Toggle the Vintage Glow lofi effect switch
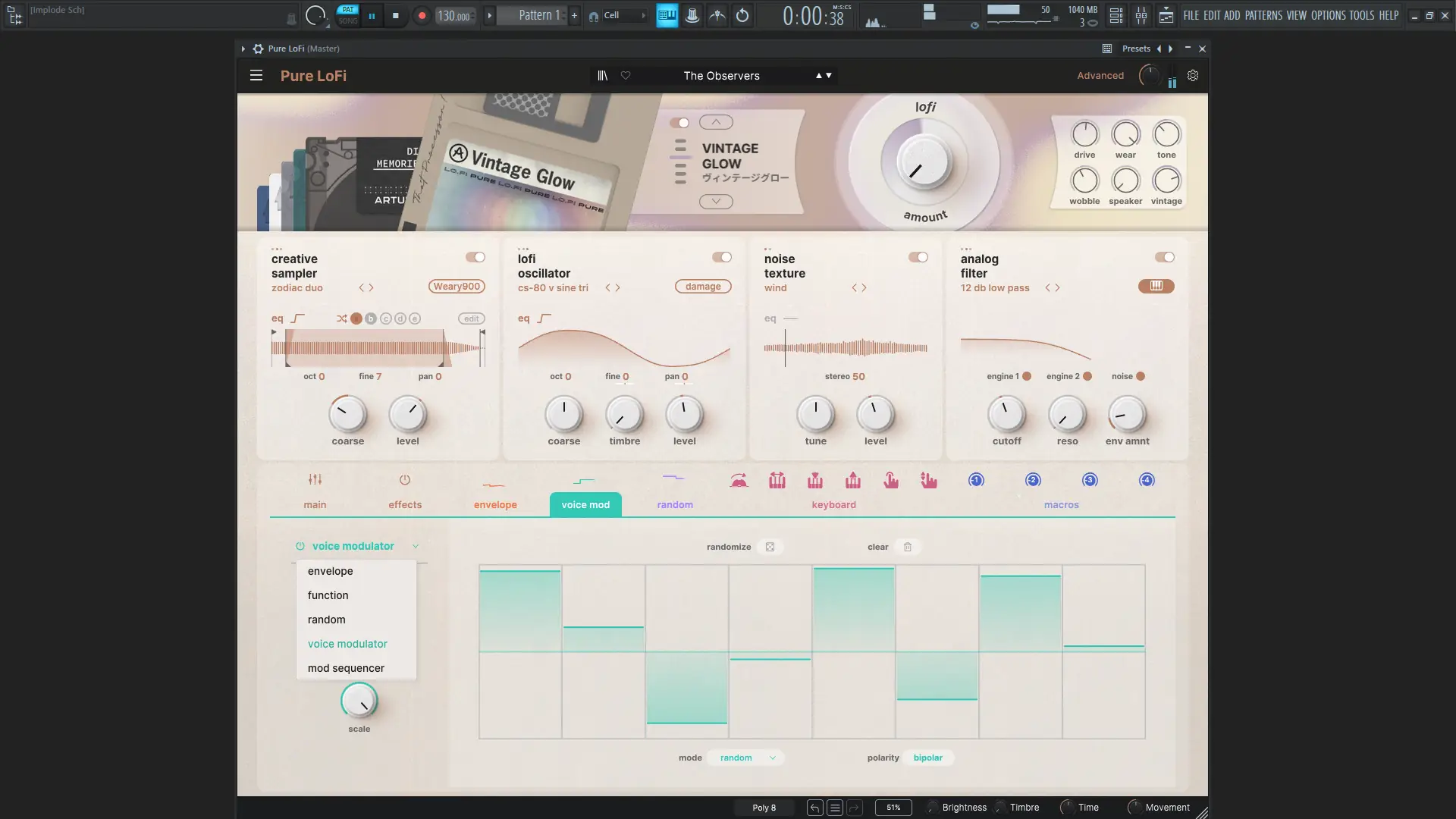 (x=679, y=122)
